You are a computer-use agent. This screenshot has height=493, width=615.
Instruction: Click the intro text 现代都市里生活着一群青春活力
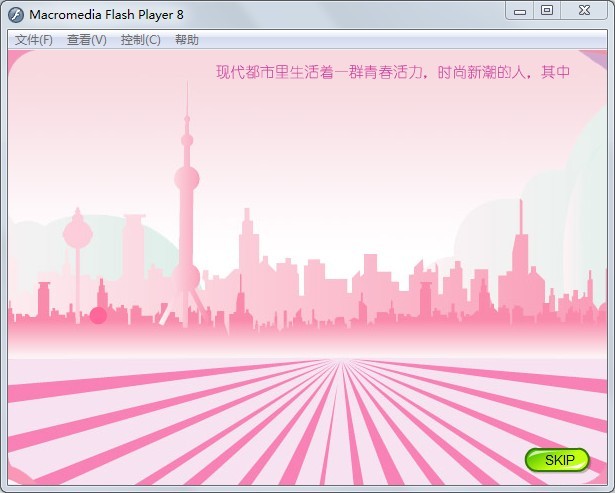point(319,72)
